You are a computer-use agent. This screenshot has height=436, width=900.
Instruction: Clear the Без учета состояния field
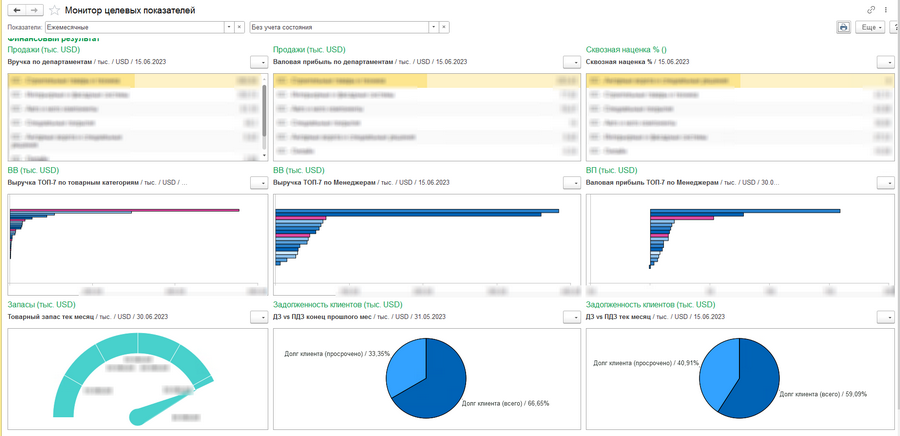click(445, 27)
